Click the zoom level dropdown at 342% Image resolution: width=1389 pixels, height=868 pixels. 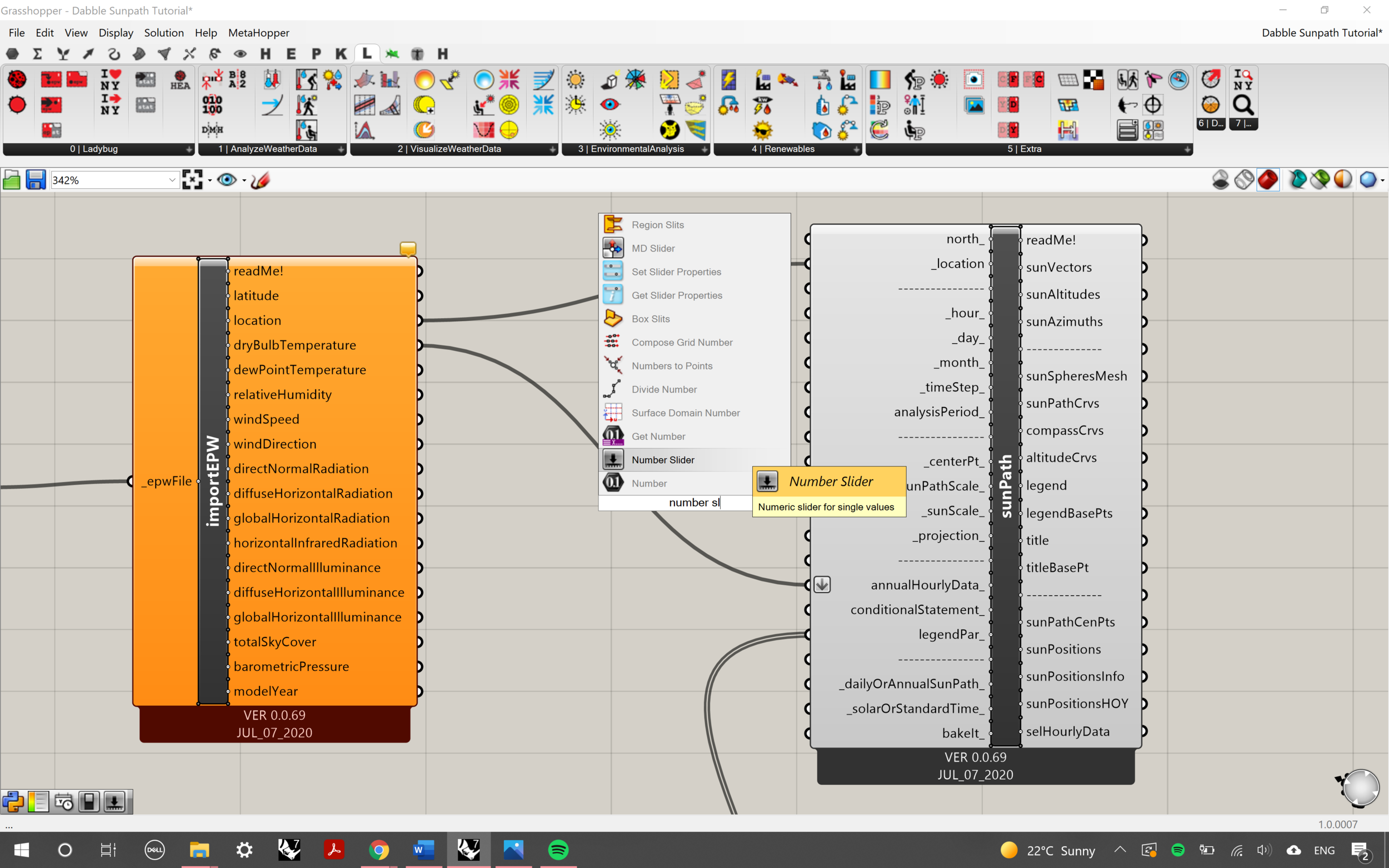pyautogui.click(x=114, y=179)
